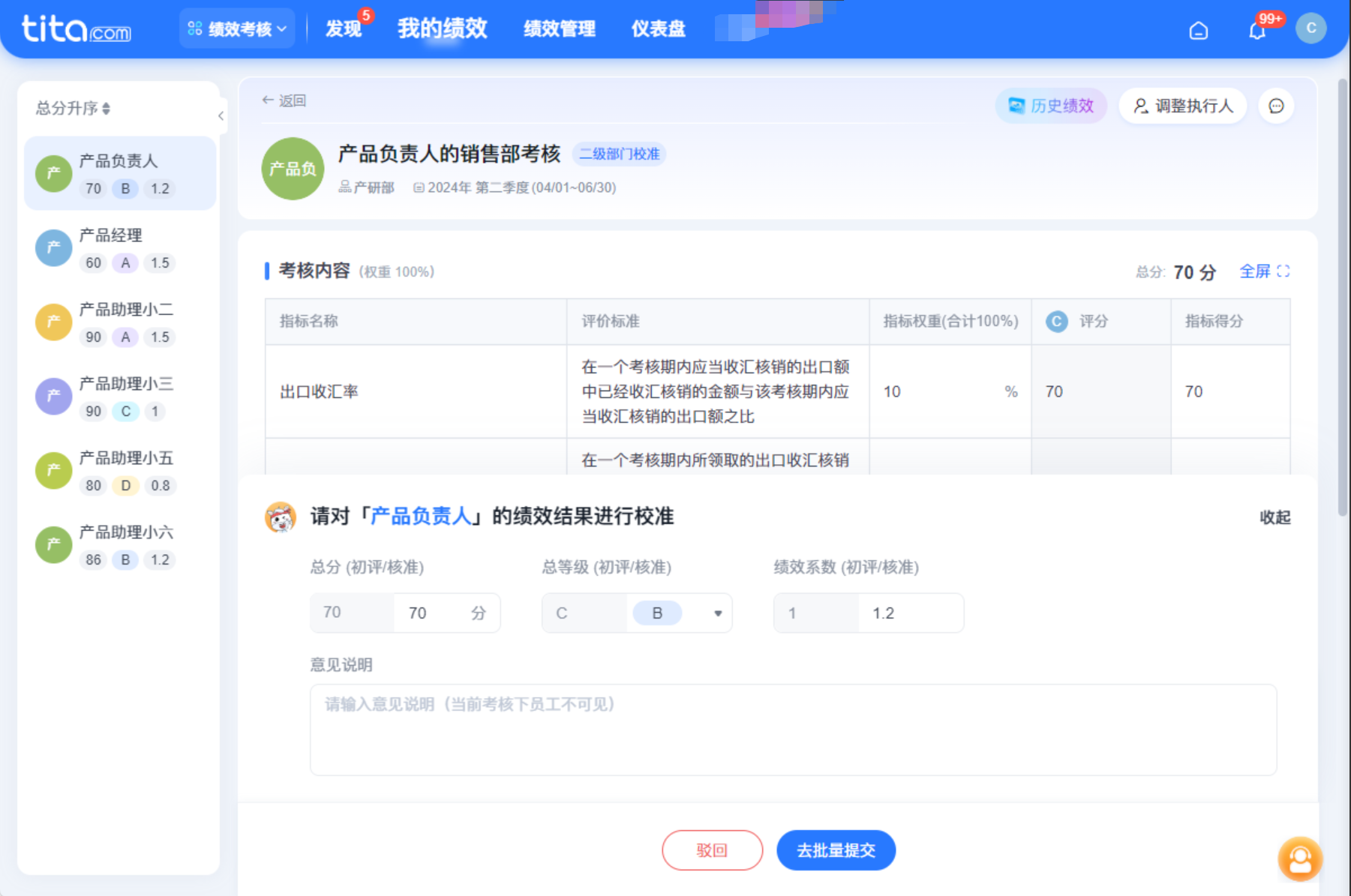Switch to the 绩效管理 tab
Viewport: 1351px width, 896px height.
[x=559, y=29]
